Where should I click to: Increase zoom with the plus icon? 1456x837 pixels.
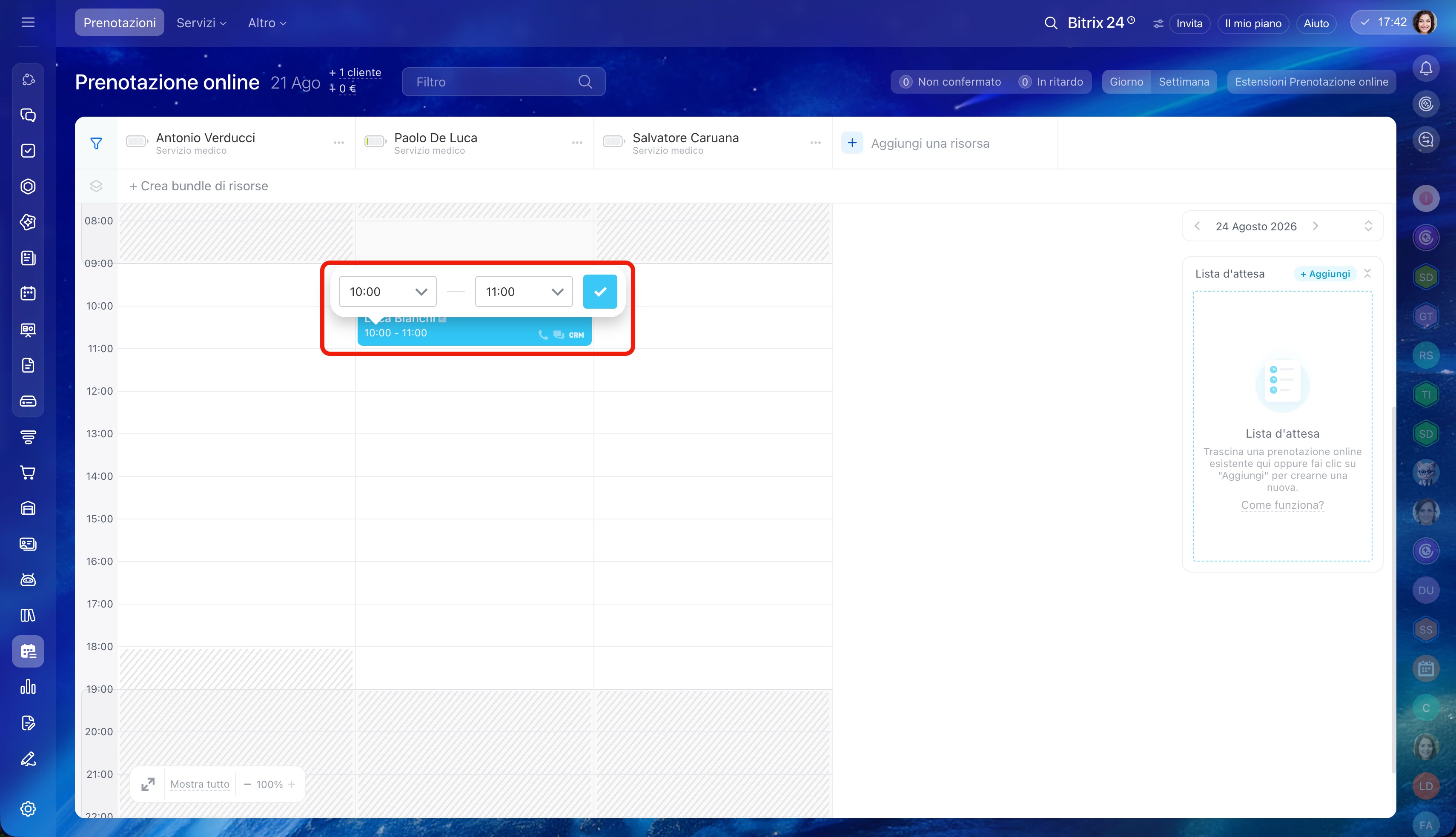292,784
